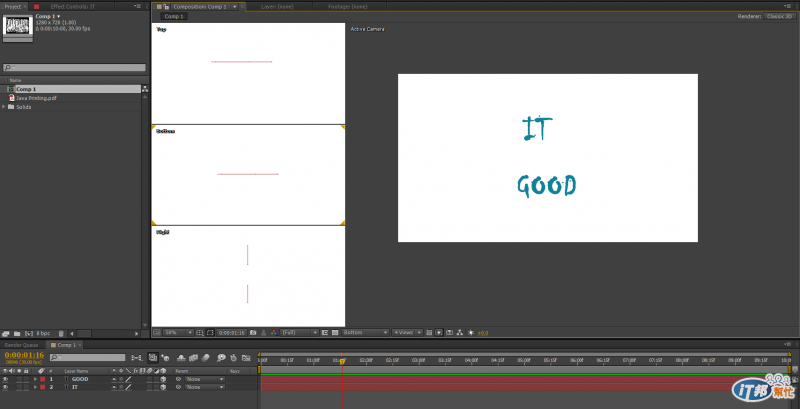Click Project panel search field
Image resolution: width=800 pixels, height=409 pixels.
(74, 67)
